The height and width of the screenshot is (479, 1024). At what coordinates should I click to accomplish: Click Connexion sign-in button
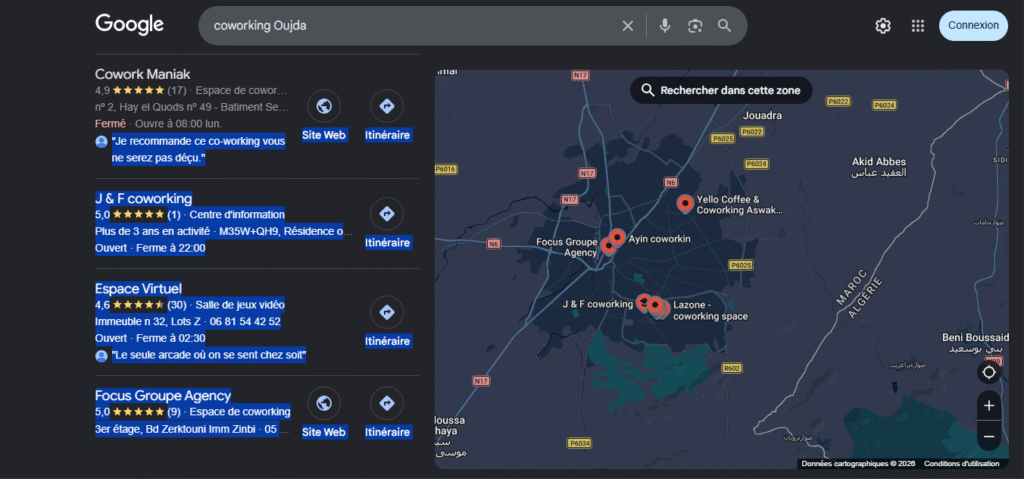[973, 25]
